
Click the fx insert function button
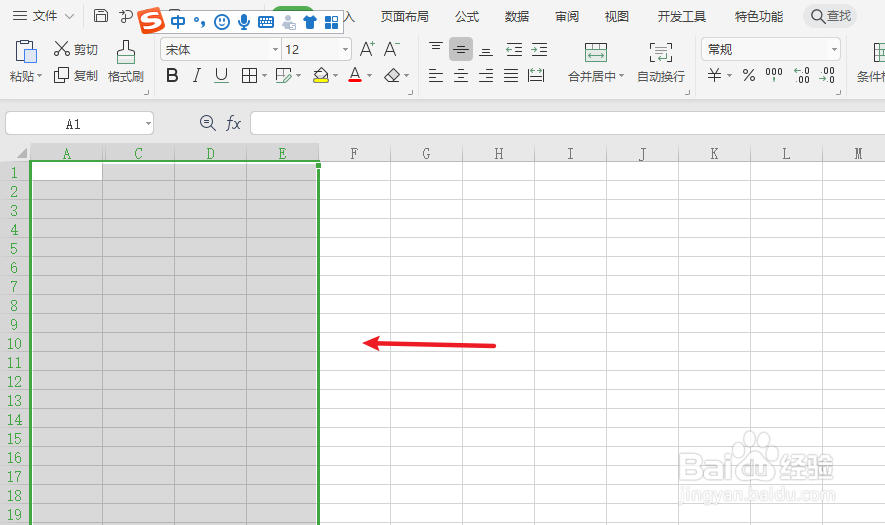pos(233,123)
